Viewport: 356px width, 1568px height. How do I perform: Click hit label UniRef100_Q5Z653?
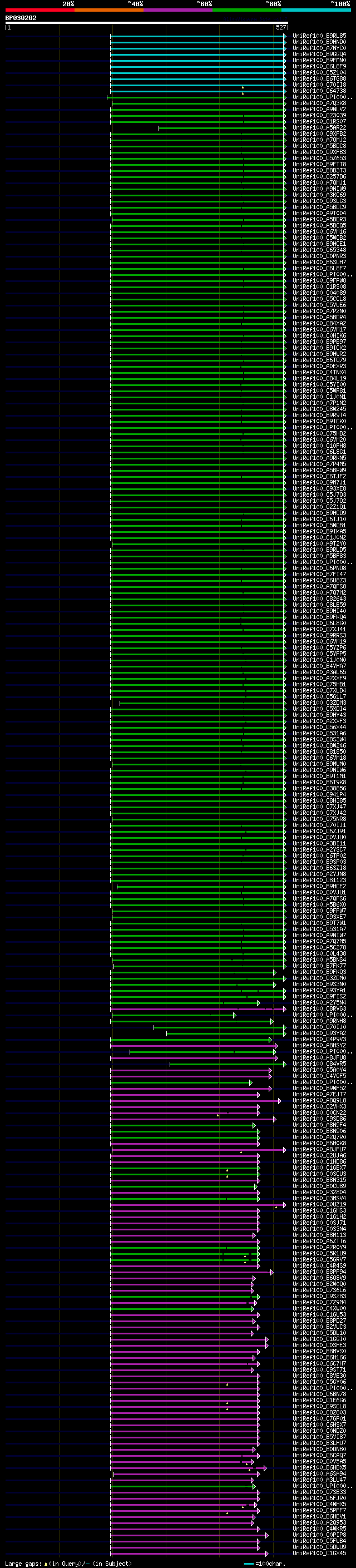point(319,159)
